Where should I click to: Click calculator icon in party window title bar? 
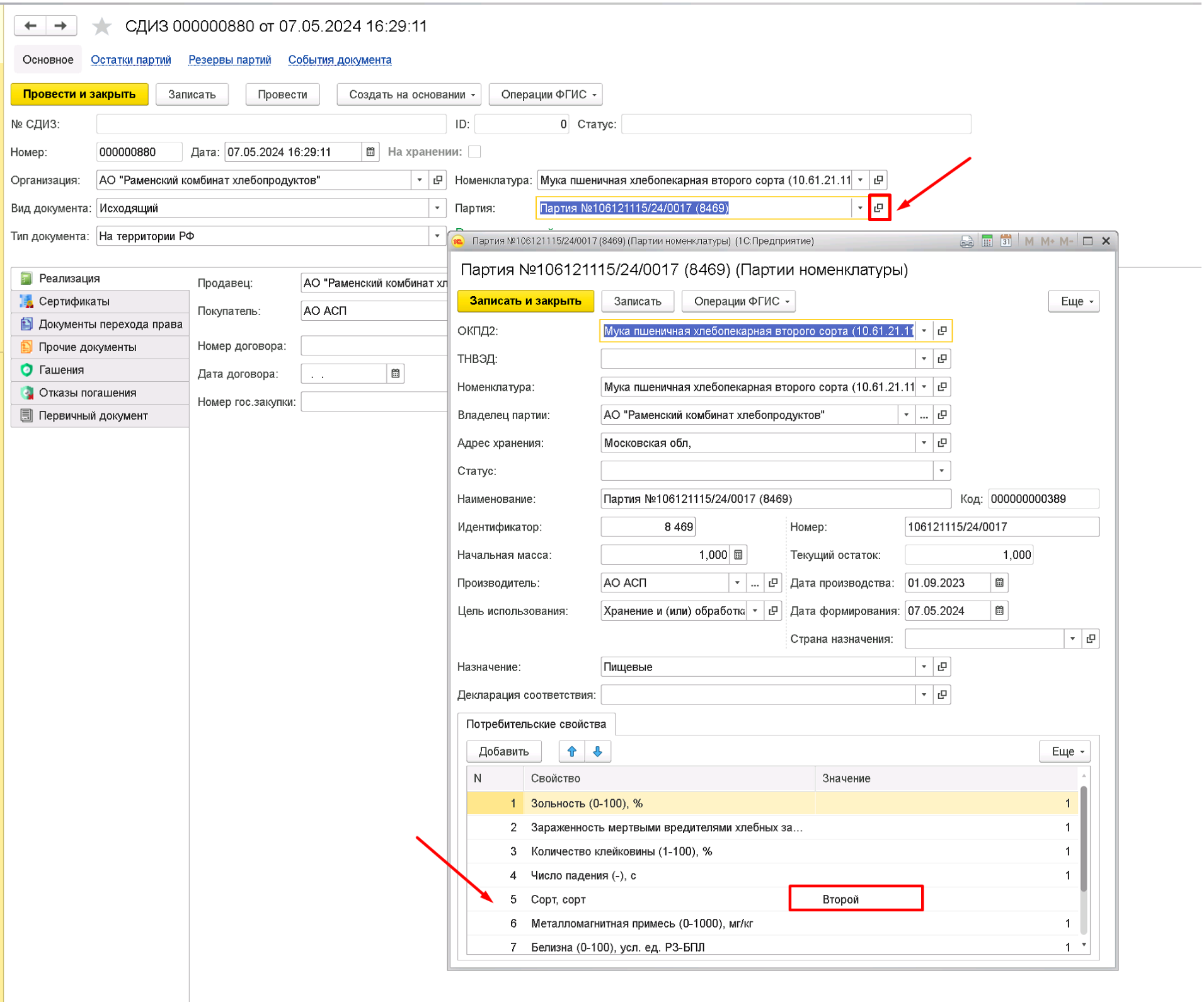[987, 241]
